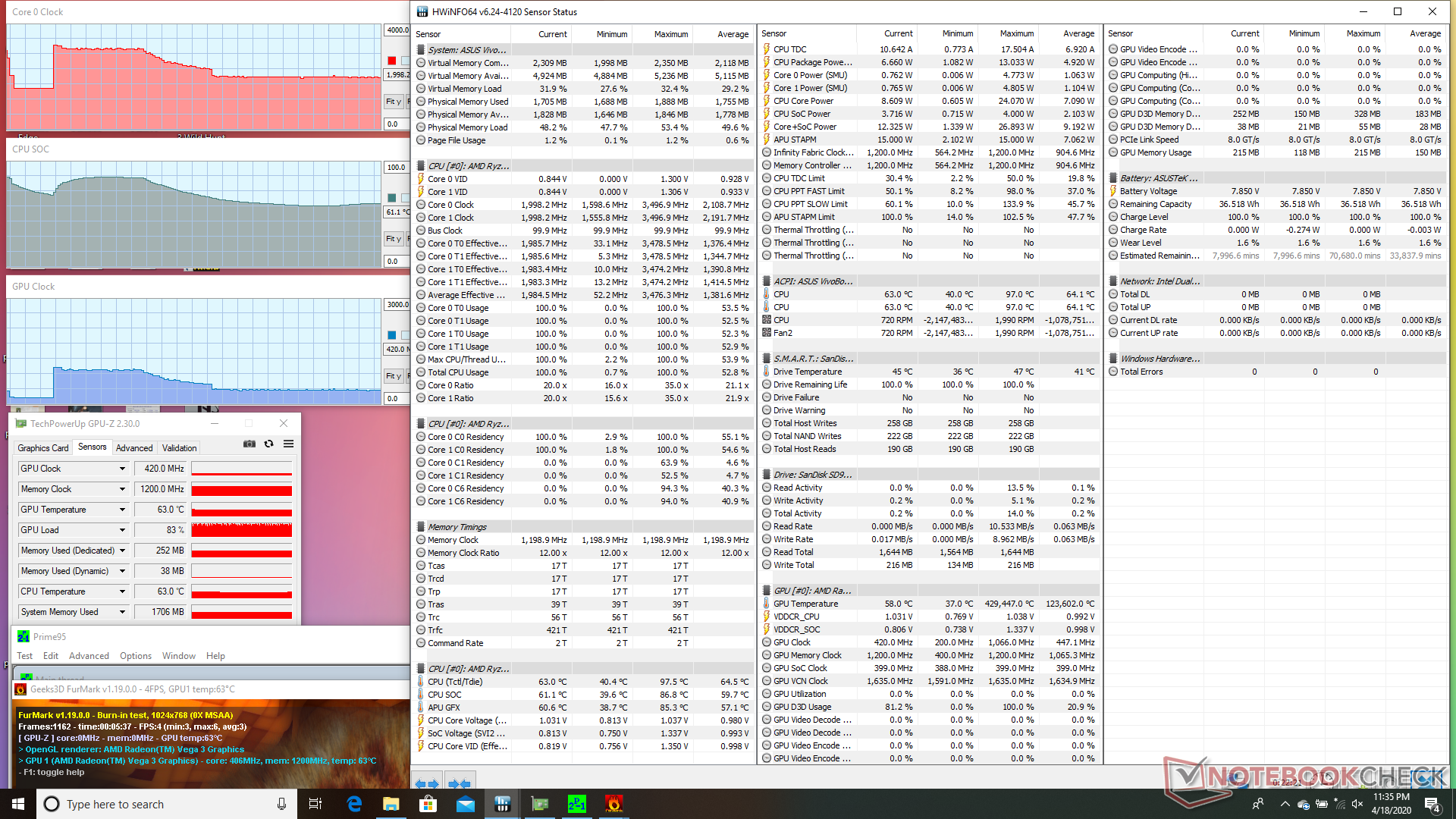
Task: Click GPU-Z screenshot camera icon
Action: (249, 444)
